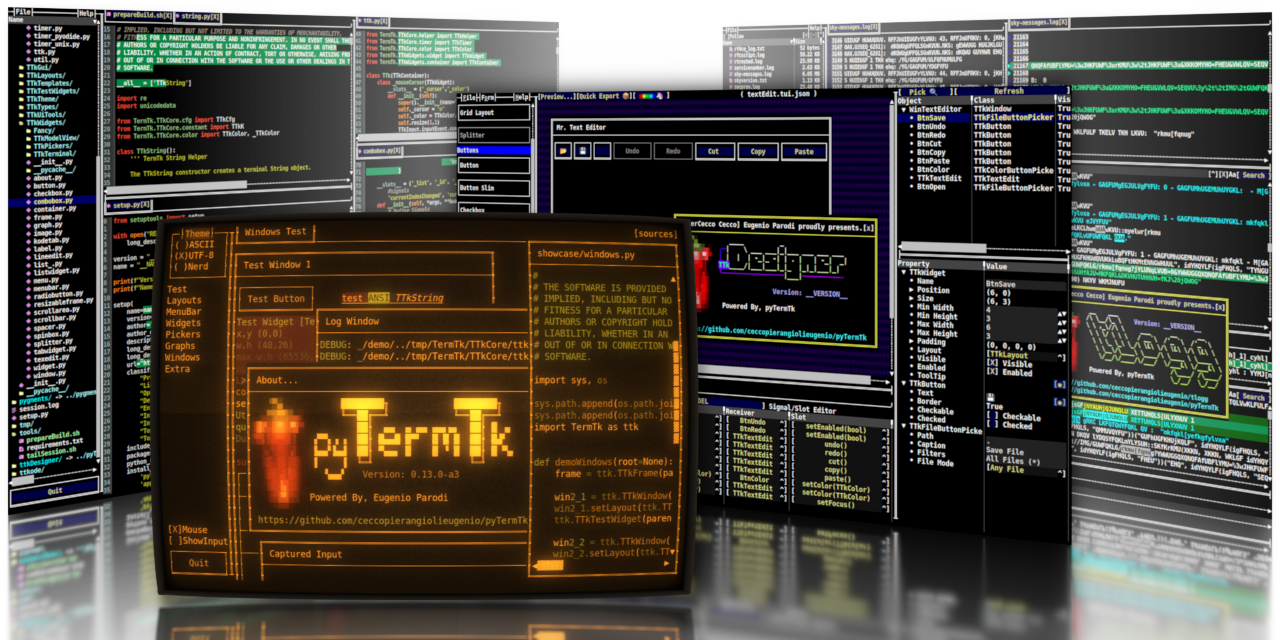This screenshot has width=1280, height=640.
Task: Click the floppy-disk save icon in Mr. Text Editor
Action: [583, 152]
